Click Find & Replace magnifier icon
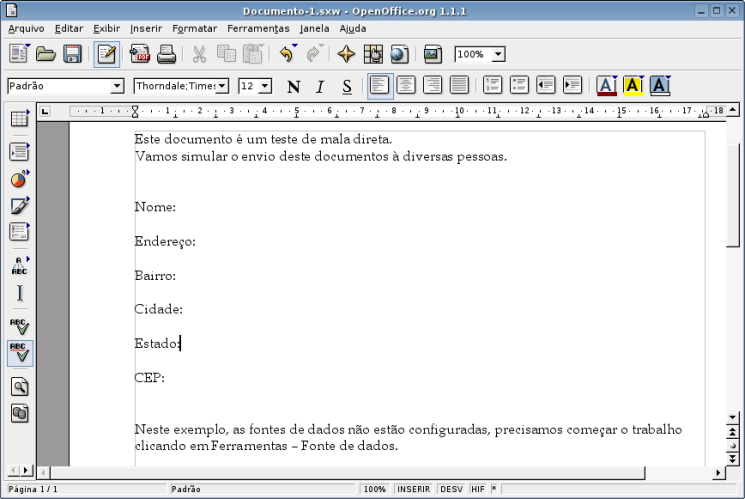 click(x=19, y=387)
